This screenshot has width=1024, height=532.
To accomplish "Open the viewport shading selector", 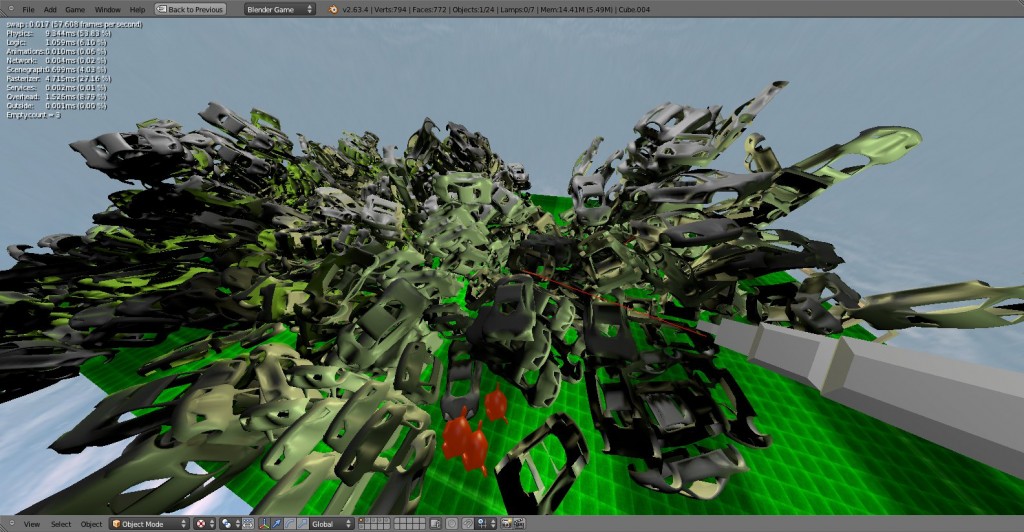I will pos(205,524).
